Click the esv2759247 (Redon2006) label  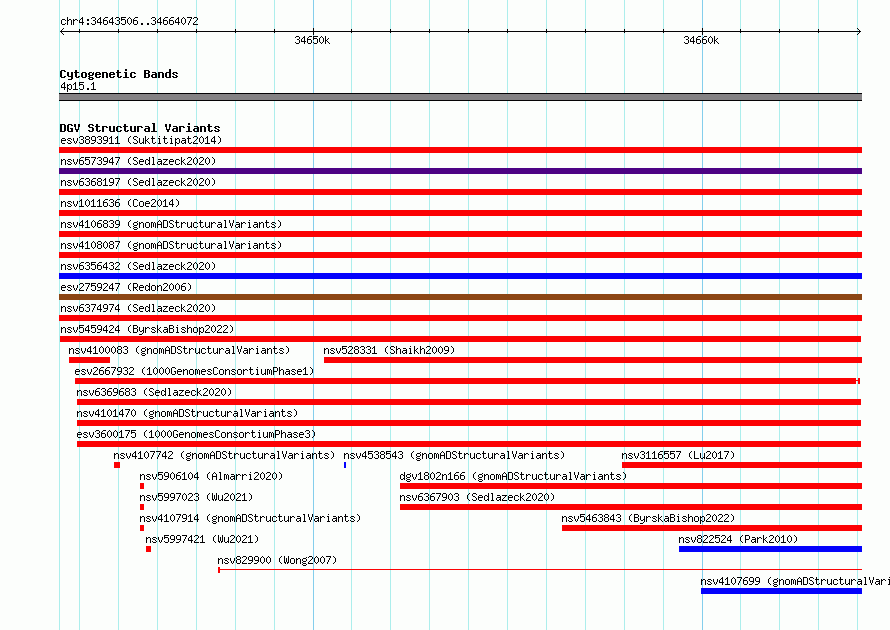pyautogui.click(x=126, y=287)
